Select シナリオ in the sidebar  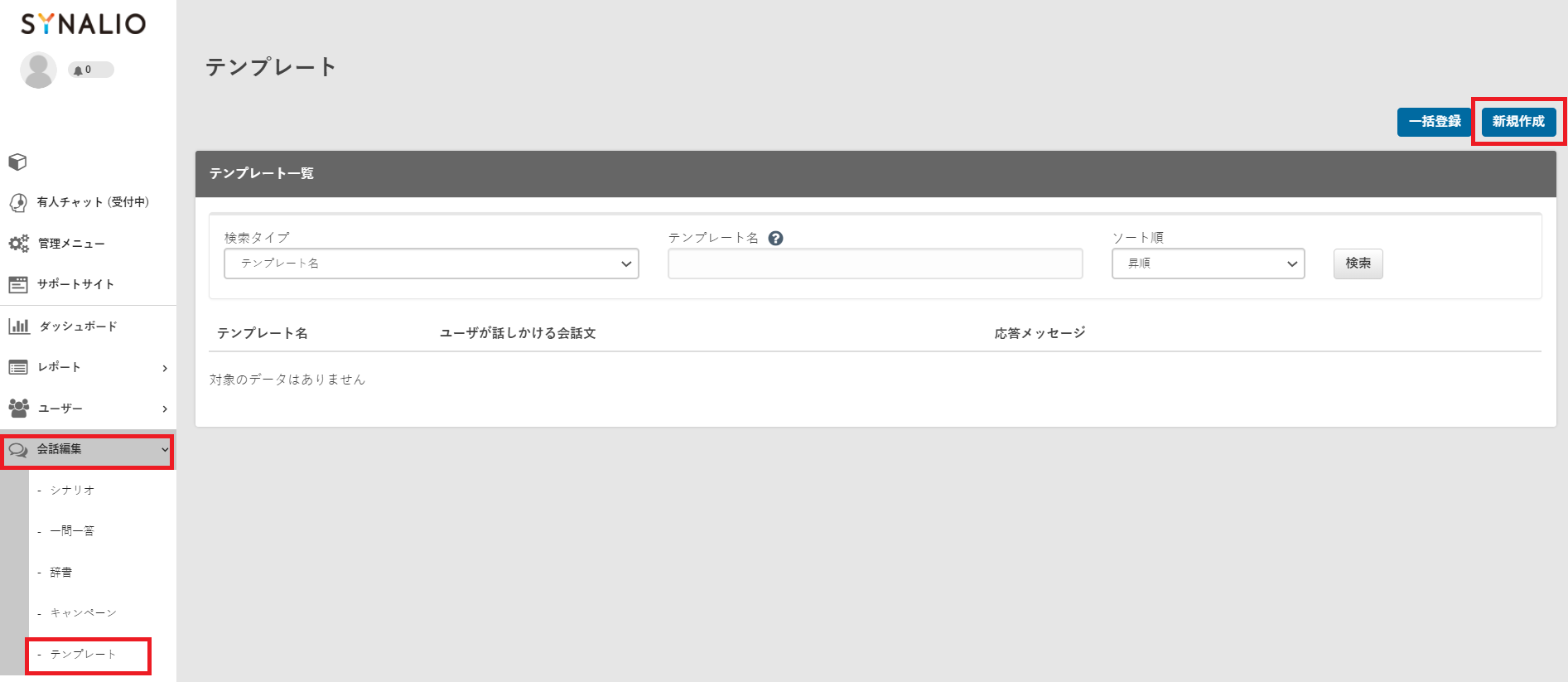[x=72, y=491]
